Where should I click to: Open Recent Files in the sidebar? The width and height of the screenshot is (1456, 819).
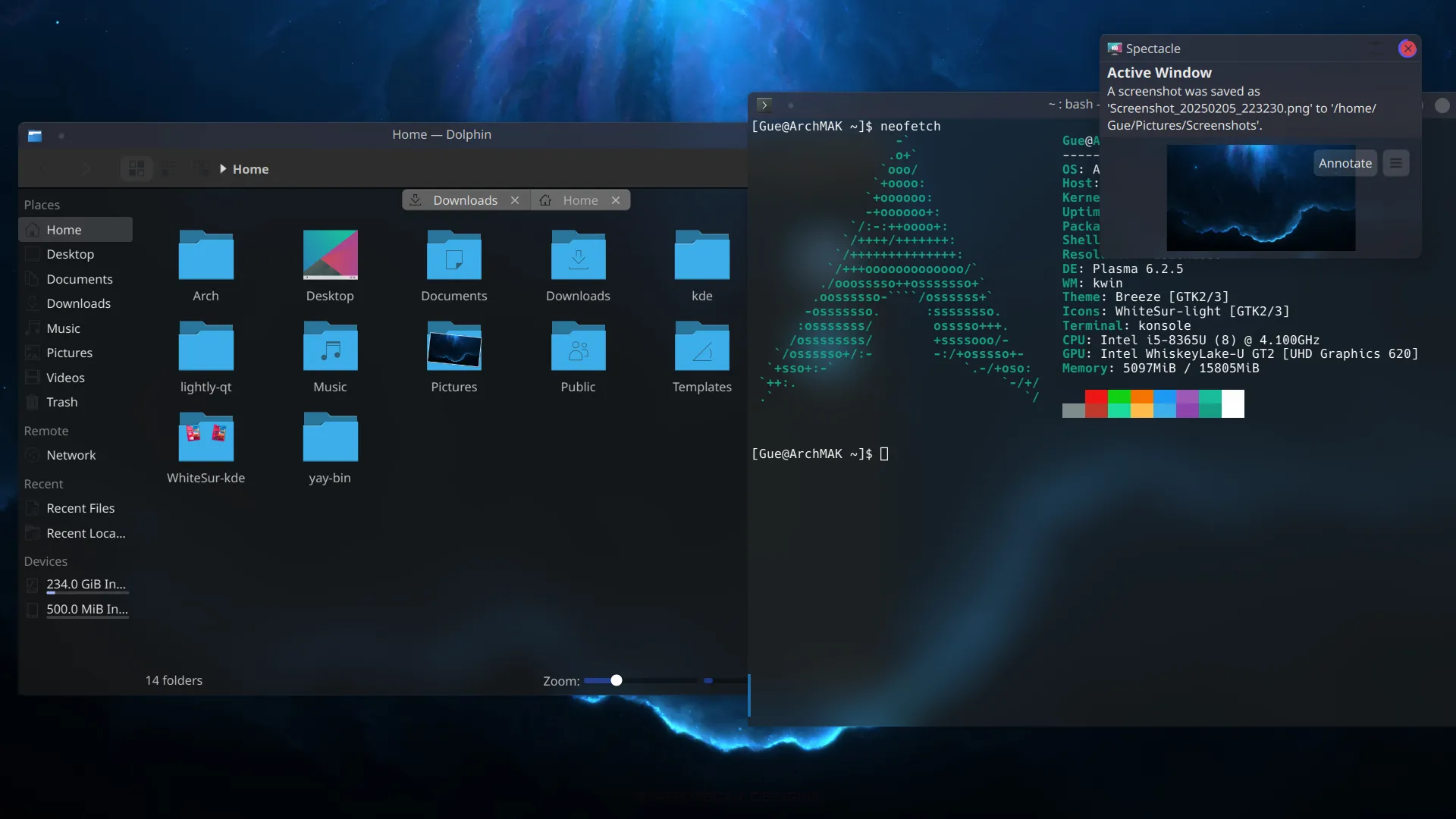(80, 508)
